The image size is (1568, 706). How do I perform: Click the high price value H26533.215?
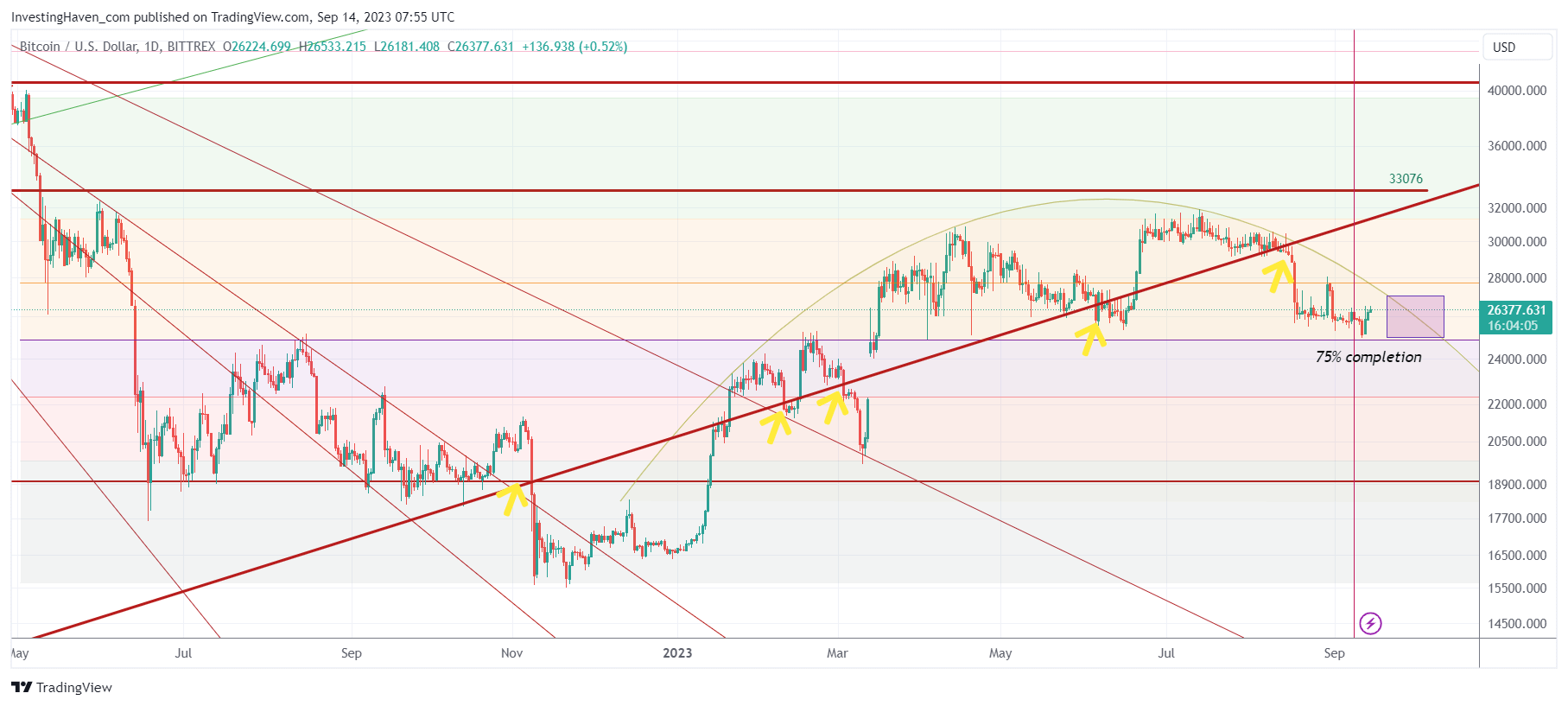[333, 47]
